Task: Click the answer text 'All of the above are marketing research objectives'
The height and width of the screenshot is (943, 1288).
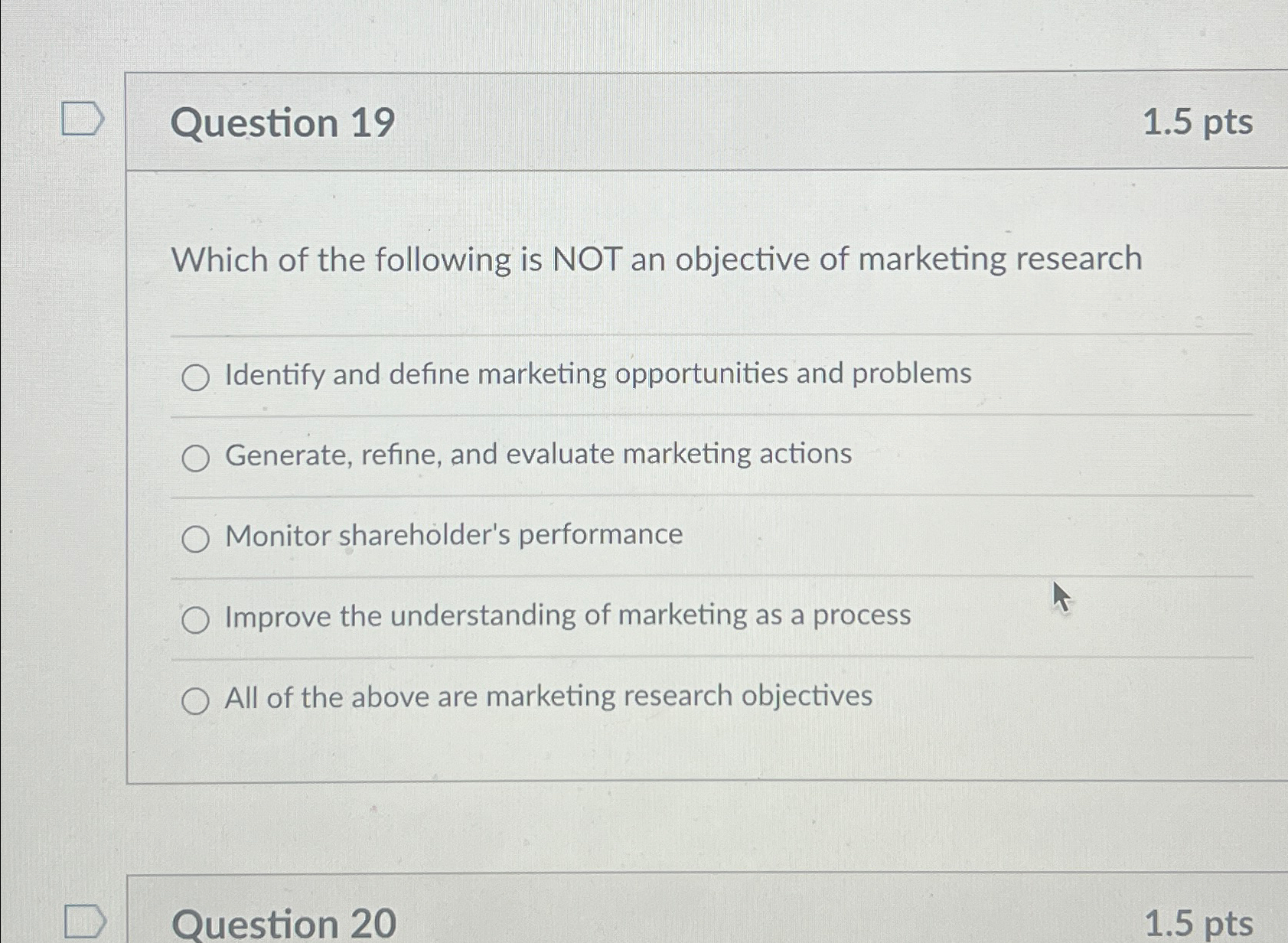Action: coord(547,697)
